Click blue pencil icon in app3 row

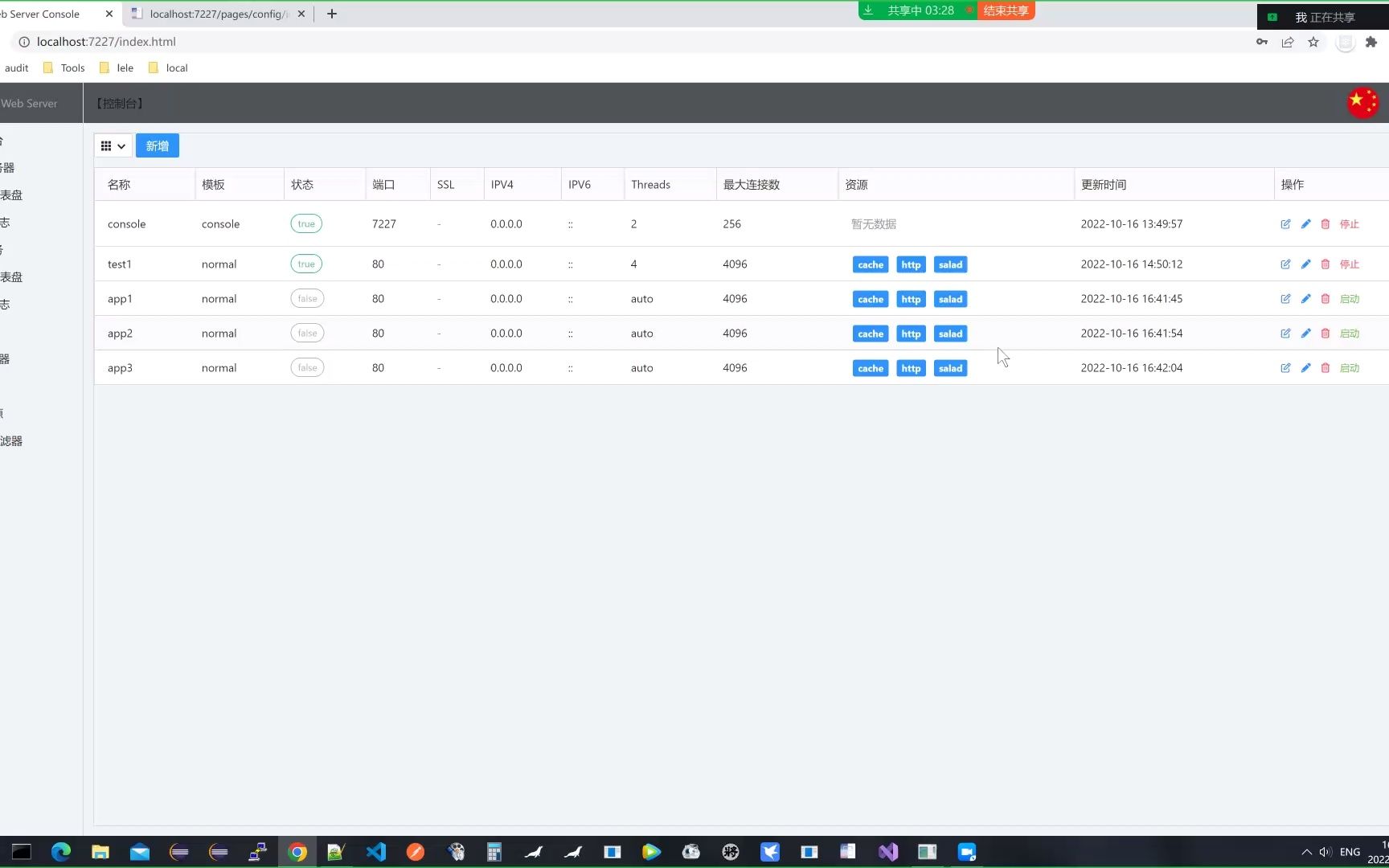coord(1305,368)
